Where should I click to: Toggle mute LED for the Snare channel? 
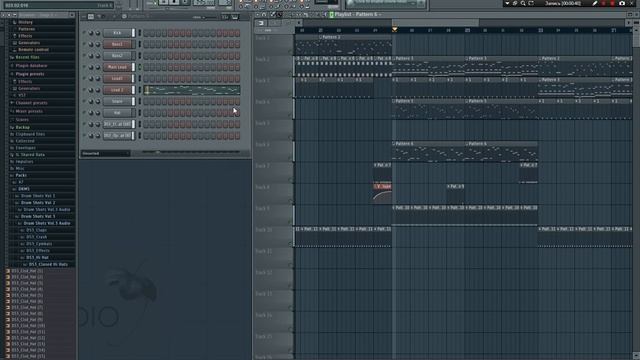point(84,101)
